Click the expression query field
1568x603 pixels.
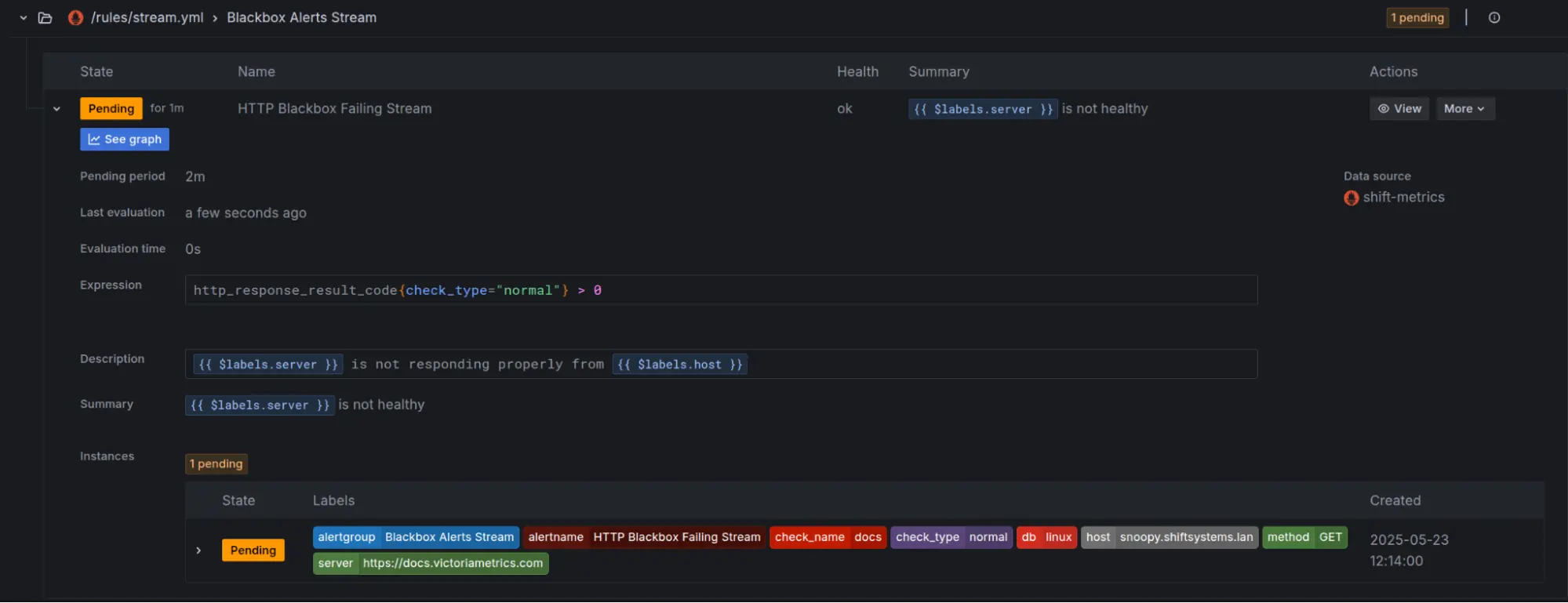721,290
